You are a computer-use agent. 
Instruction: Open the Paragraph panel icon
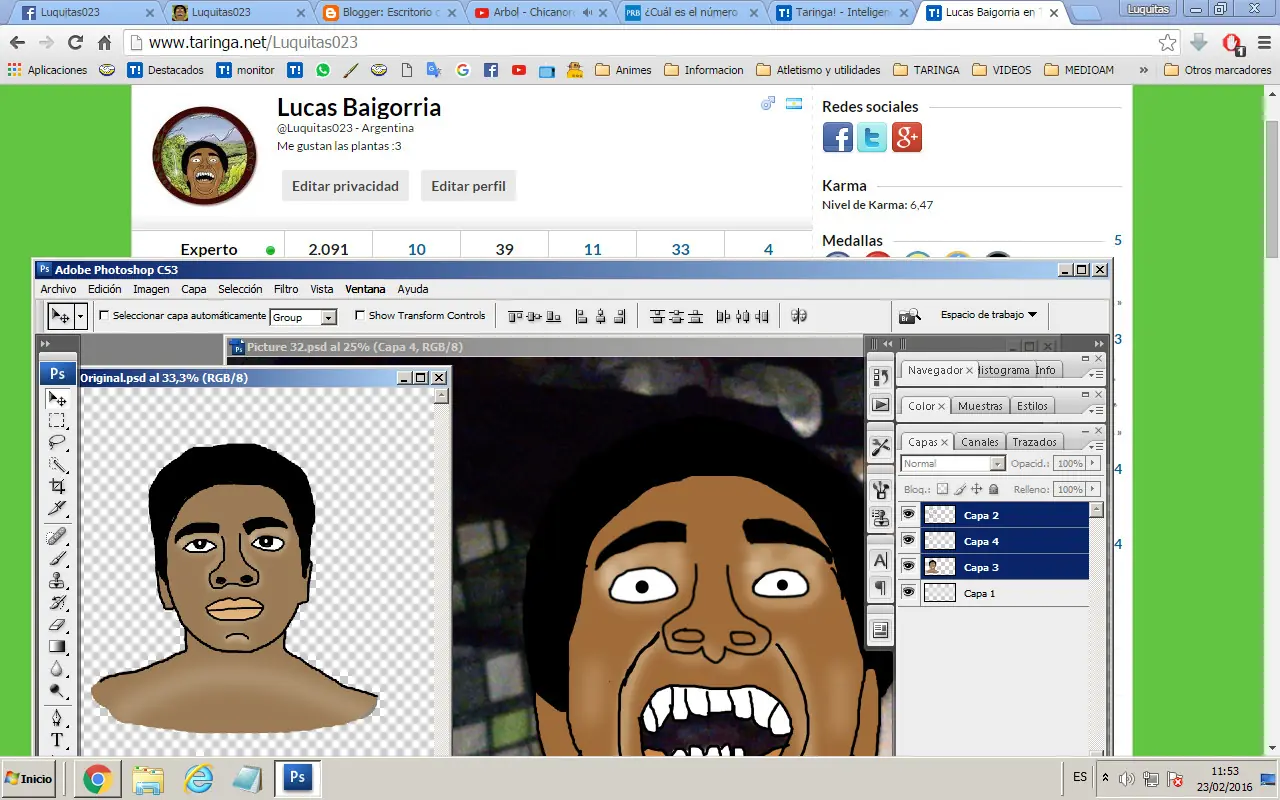coord(880,587)
